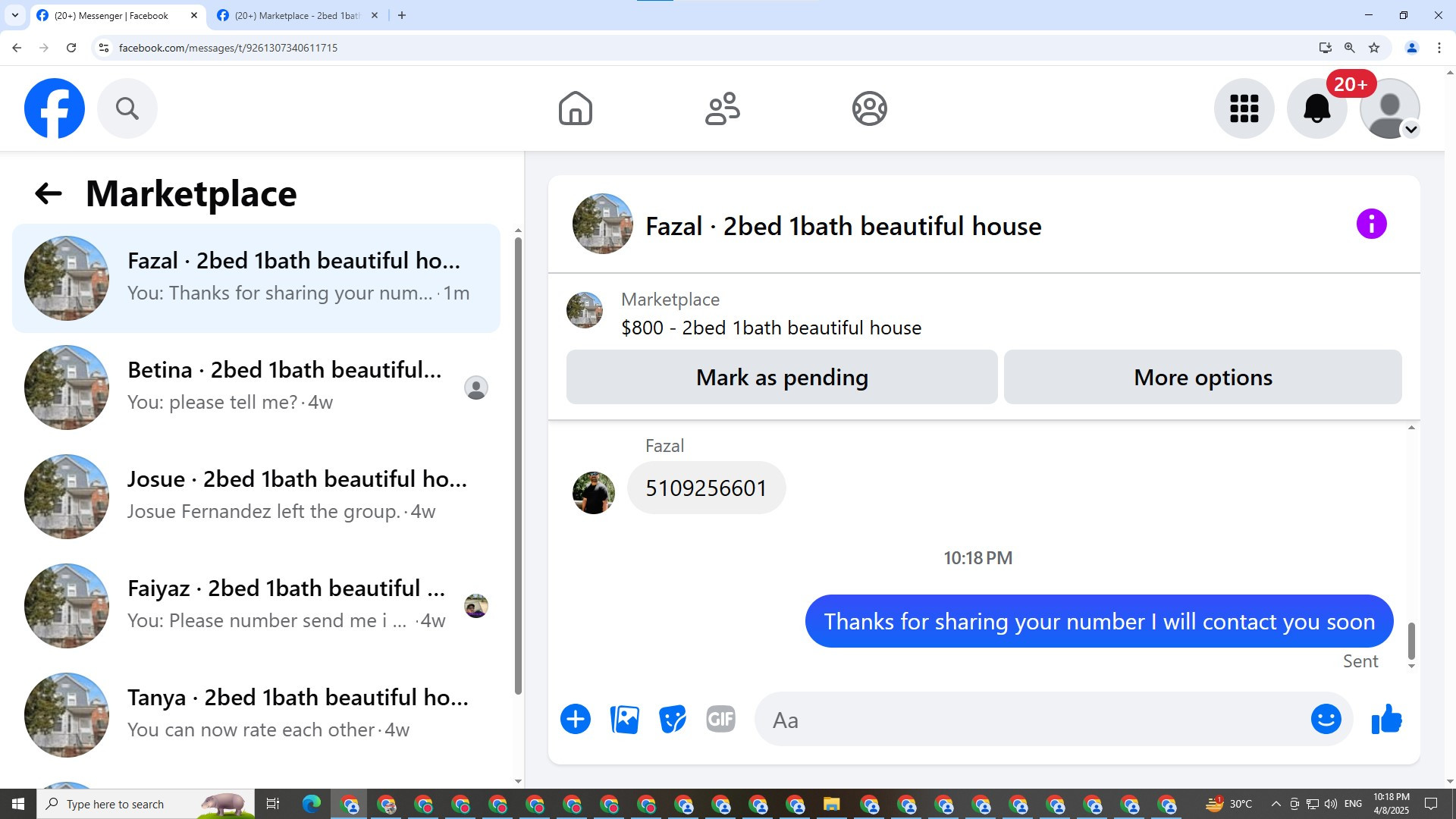Open the GIF picker icon
Image resolution: width=1456 pixels, height=819 pixels.
click(720, 719)
